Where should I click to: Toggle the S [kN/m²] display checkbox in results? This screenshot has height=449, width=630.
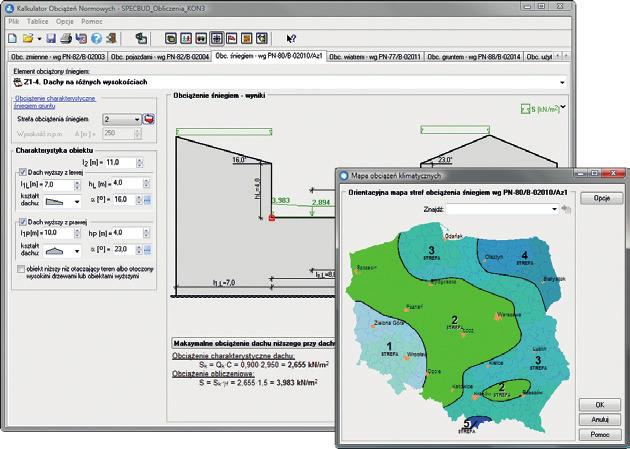coord(525,109)
